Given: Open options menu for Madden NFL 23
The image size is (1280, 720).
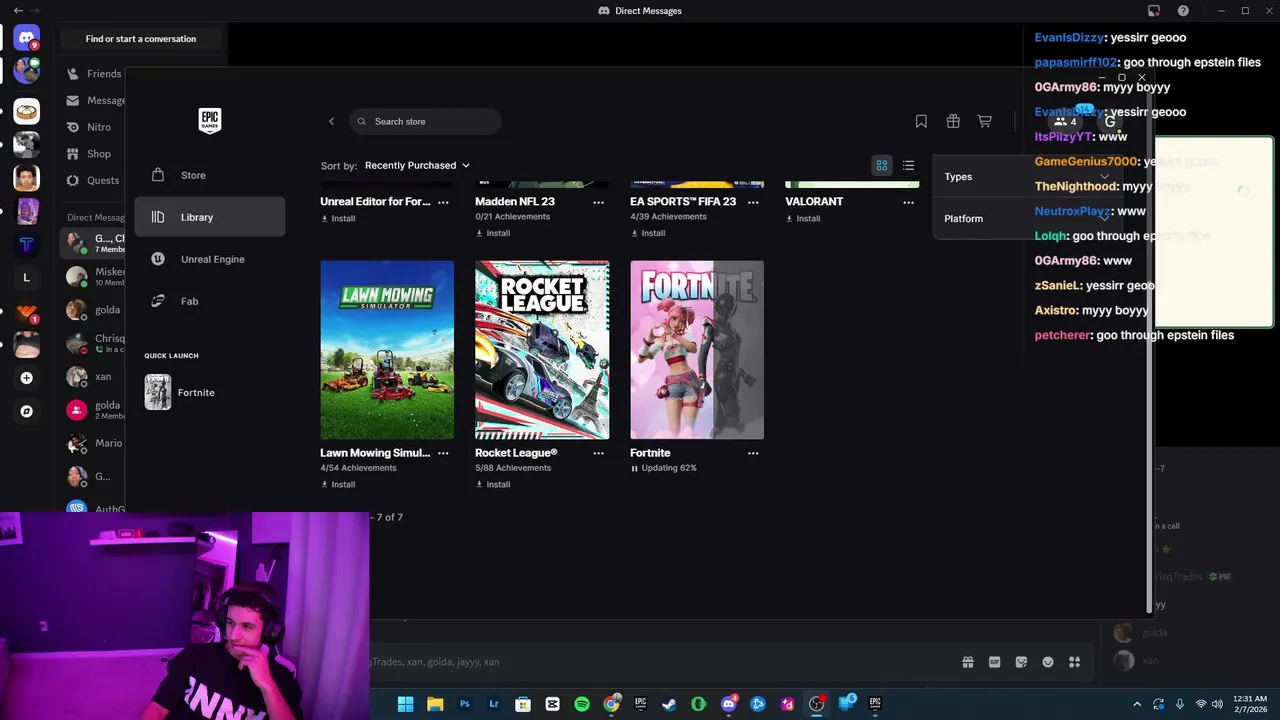Looking at the screenshot, I should (x=598, y=202).
